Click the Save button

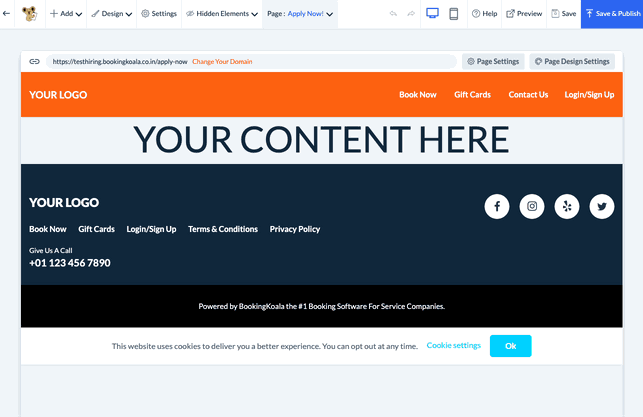coord(564,14)
